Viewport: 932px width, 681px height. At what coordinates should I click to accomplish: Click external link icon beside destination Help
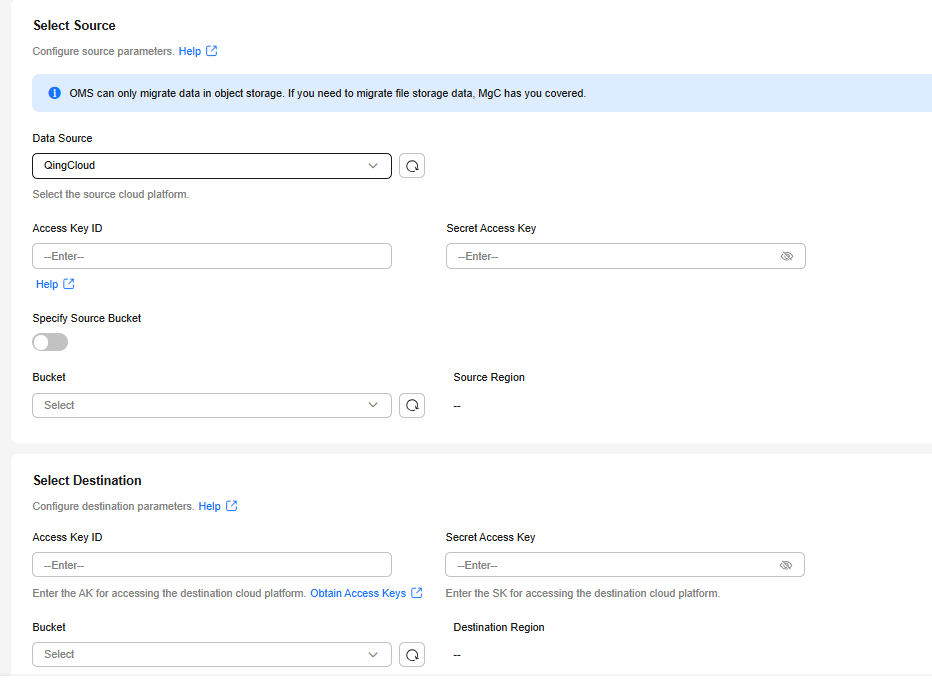(x=232, y=506)
